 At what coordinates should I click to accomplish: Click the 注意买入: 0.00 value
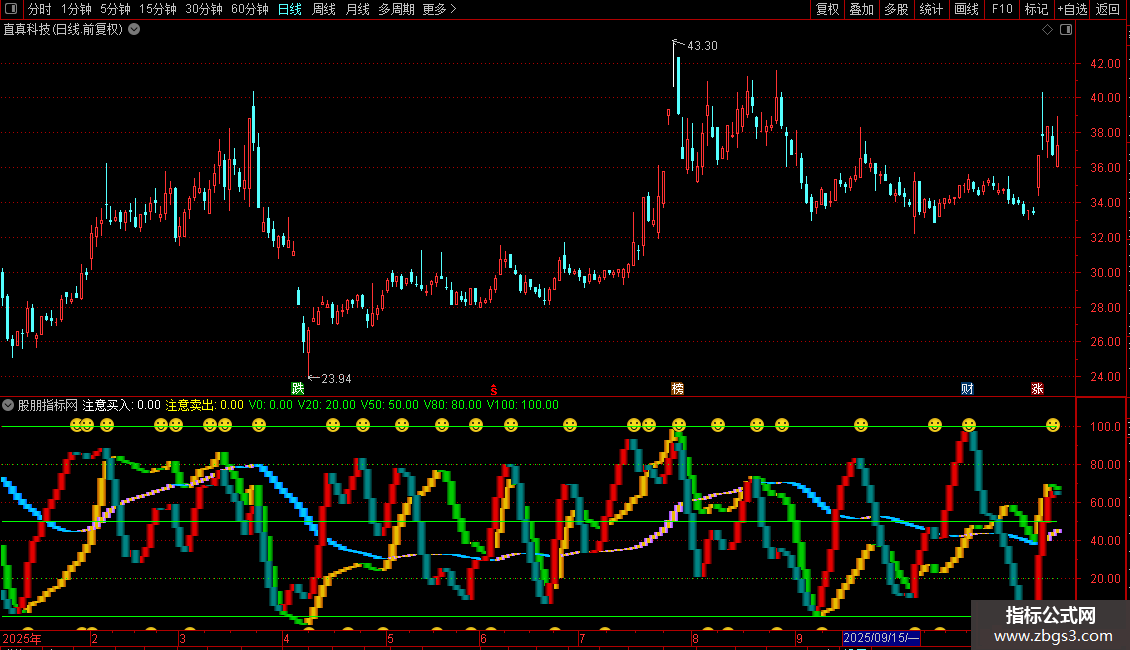click(x=122, y=405)
